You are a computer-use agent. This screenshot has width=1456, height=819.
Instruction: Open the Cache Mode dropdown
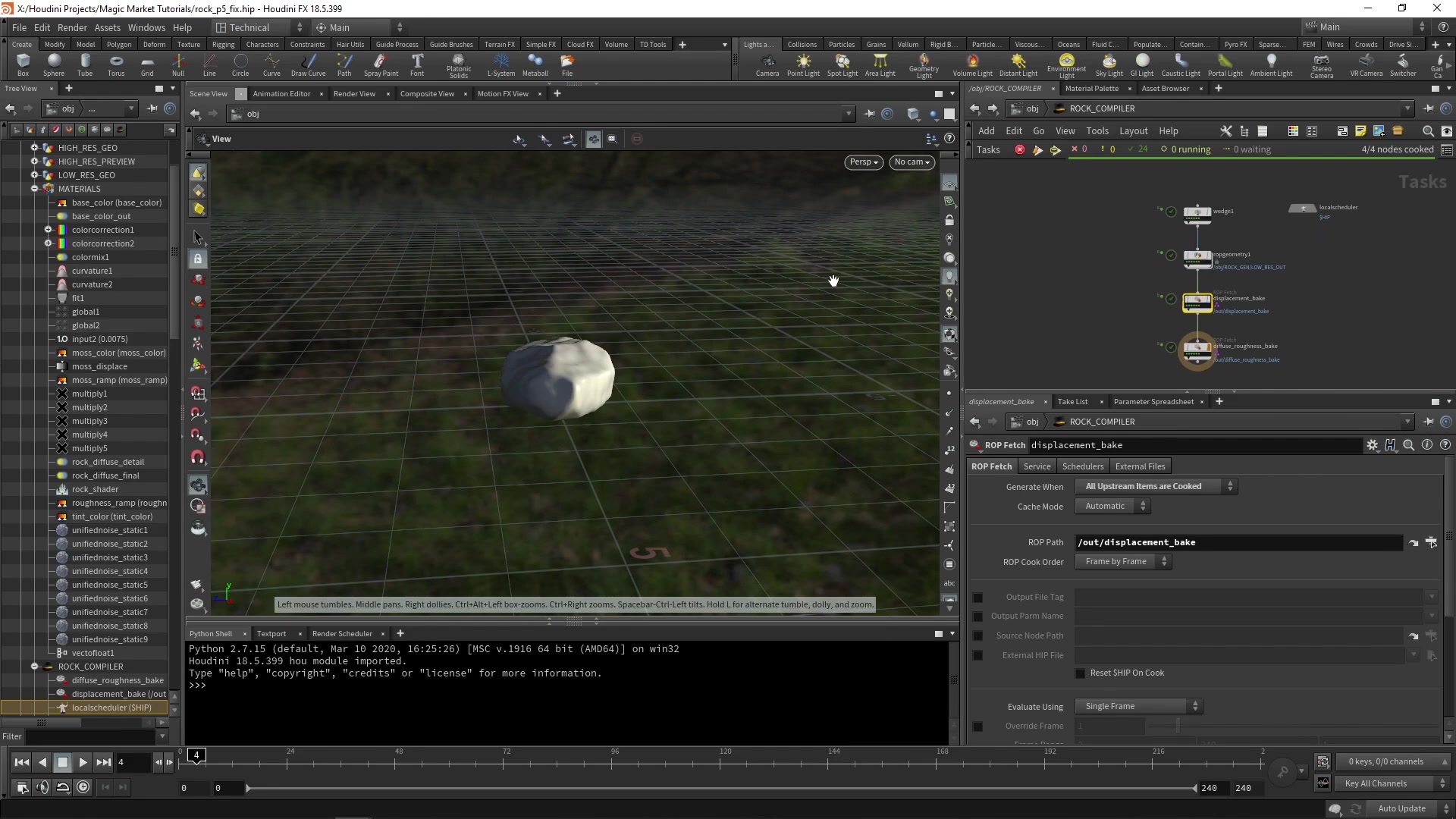point(1112,507)
